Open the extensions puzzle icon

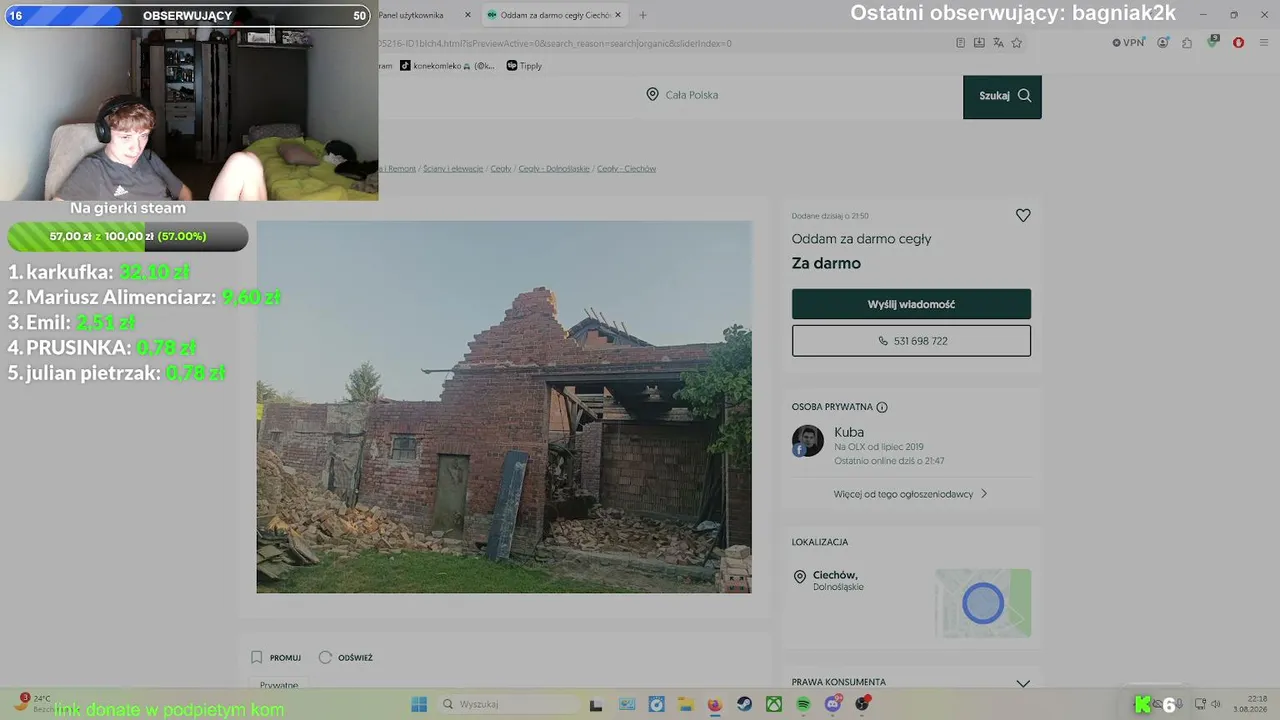[x=1187, y=43]
